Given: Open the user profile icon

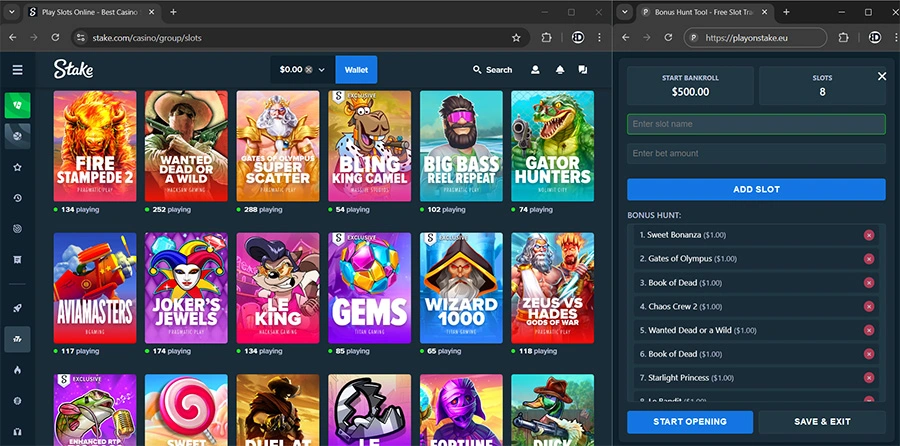Looking at the screenshot, I should coord(535,70).
